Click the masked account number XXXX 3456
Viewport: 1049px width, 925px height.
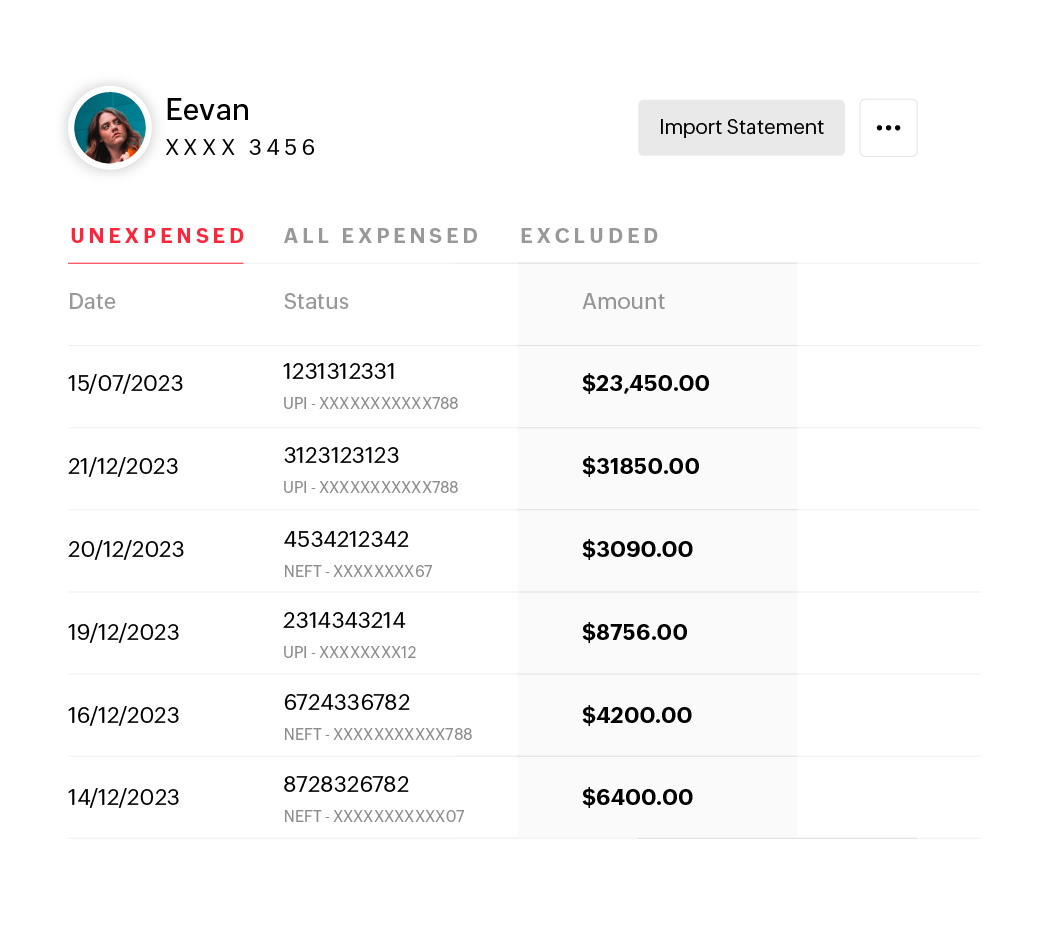pyautogui.click(x=240, y=147)
